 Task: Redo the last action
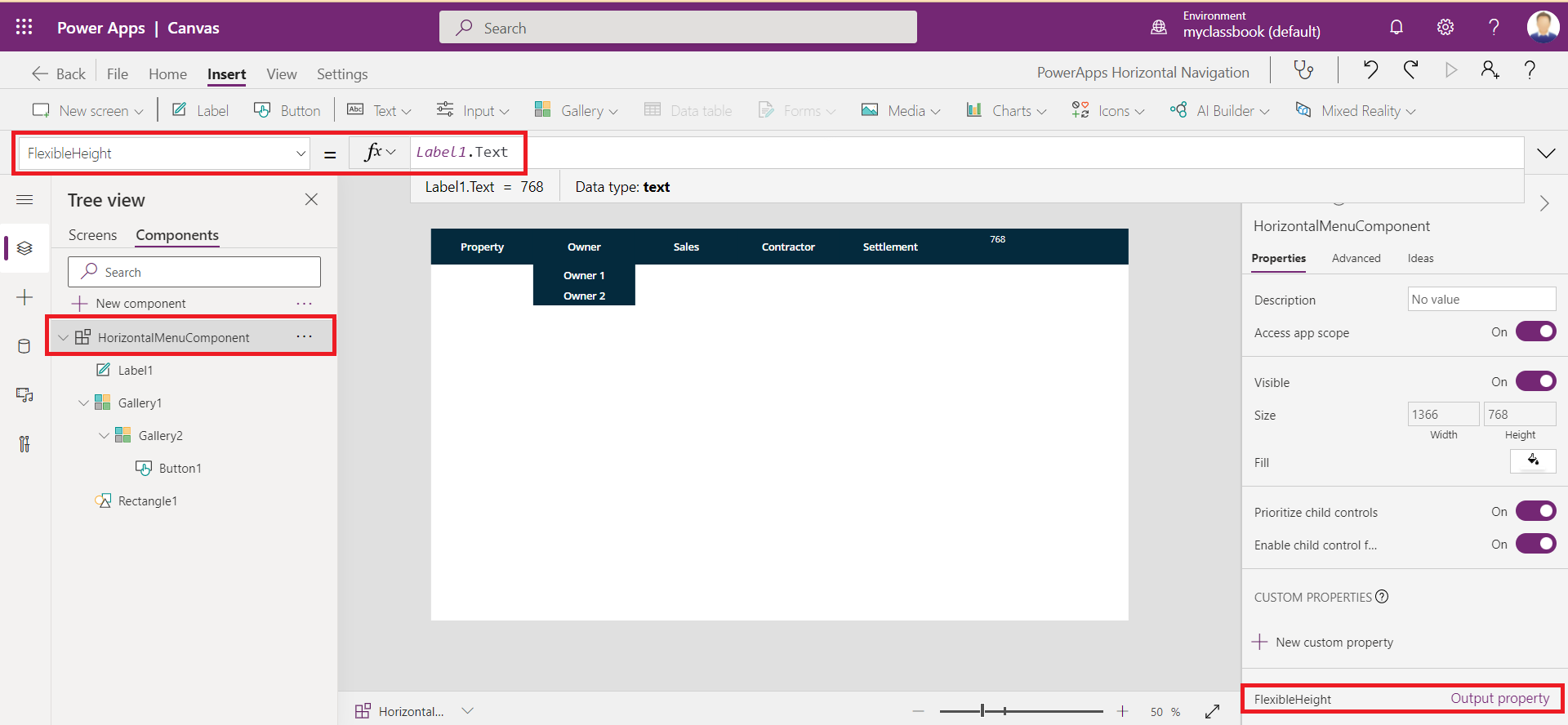coord(1410,70)
